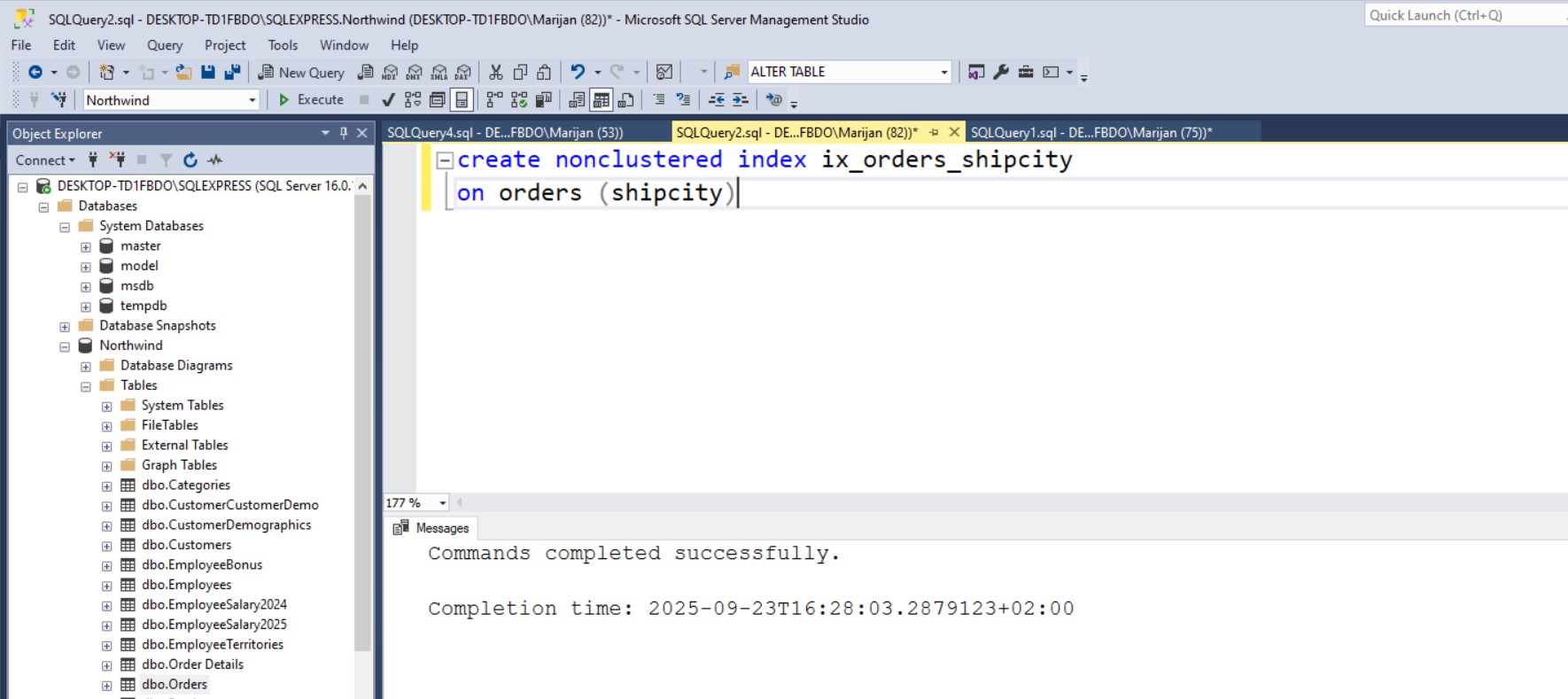
Task: Switch to the SQLQuery4.sql tab
Action: tap(505, 133)
